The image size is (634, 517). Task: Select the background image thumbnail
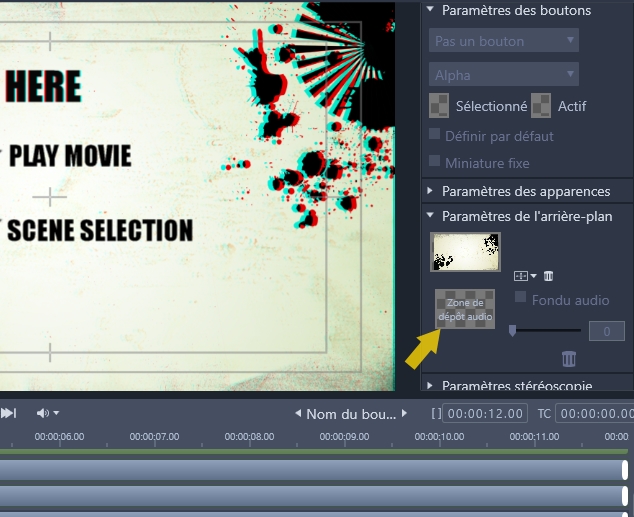465,252
